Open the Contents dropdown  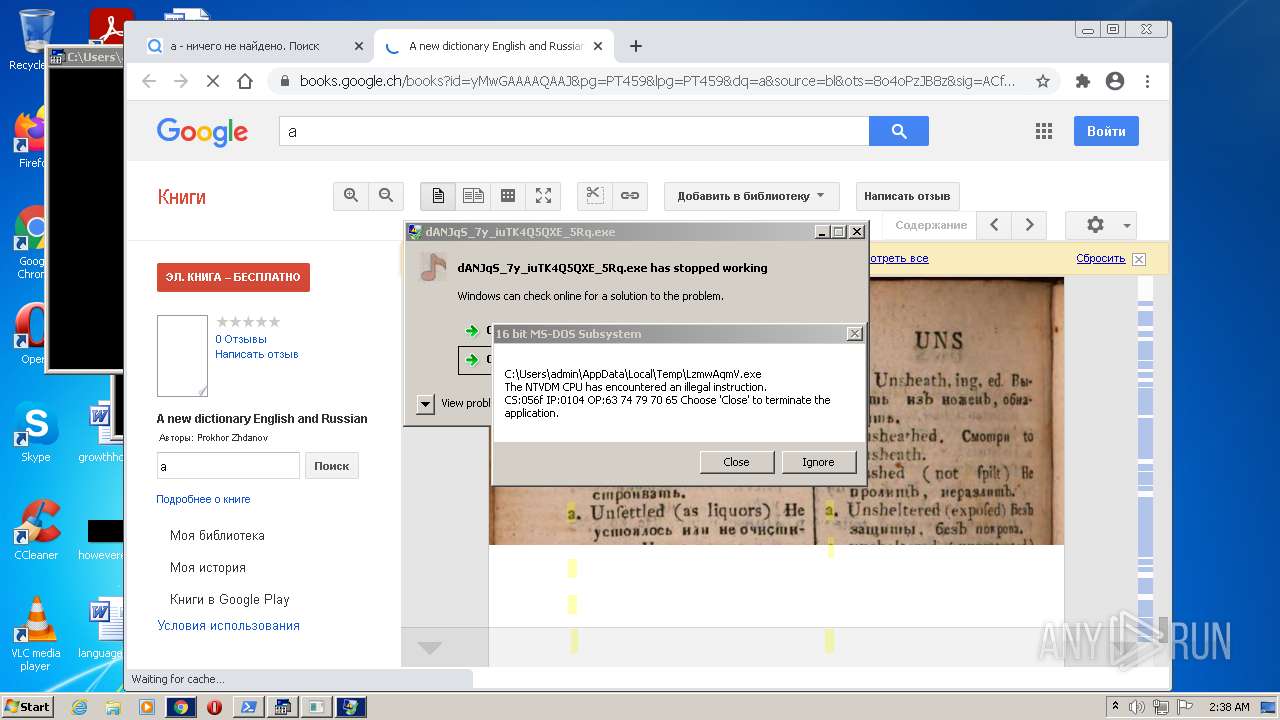point(931,226)
